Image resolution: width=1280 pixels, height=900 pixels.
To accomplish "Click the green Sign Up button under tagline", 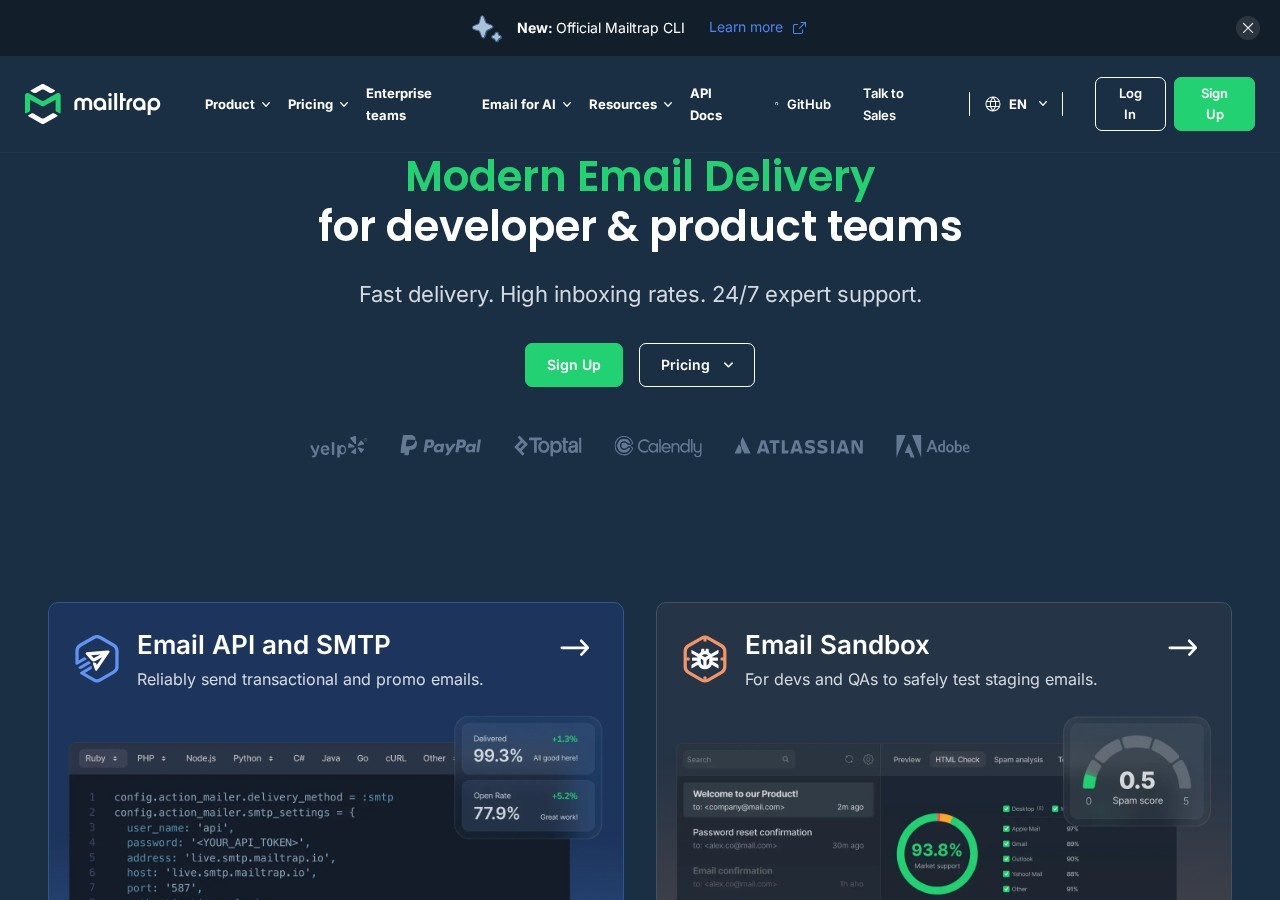I will tap(574, 365).
